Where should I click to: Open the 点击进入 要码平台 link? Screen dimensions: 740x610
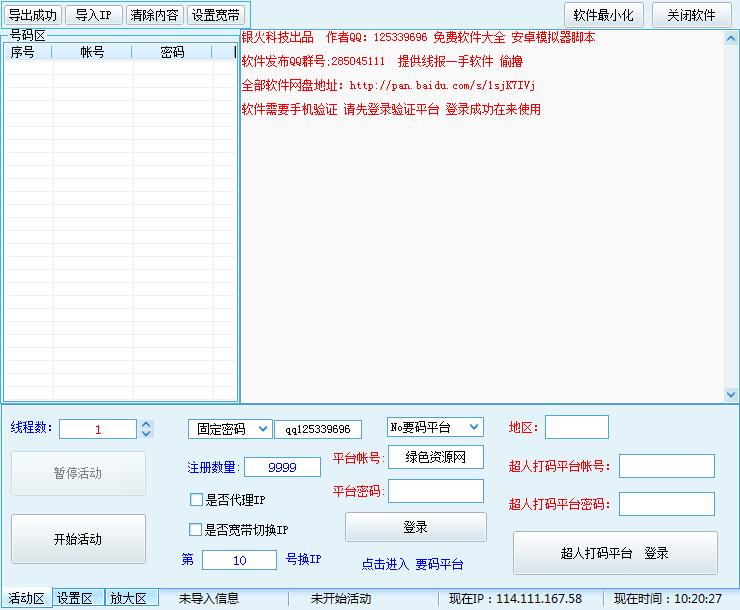coord(412,564)
